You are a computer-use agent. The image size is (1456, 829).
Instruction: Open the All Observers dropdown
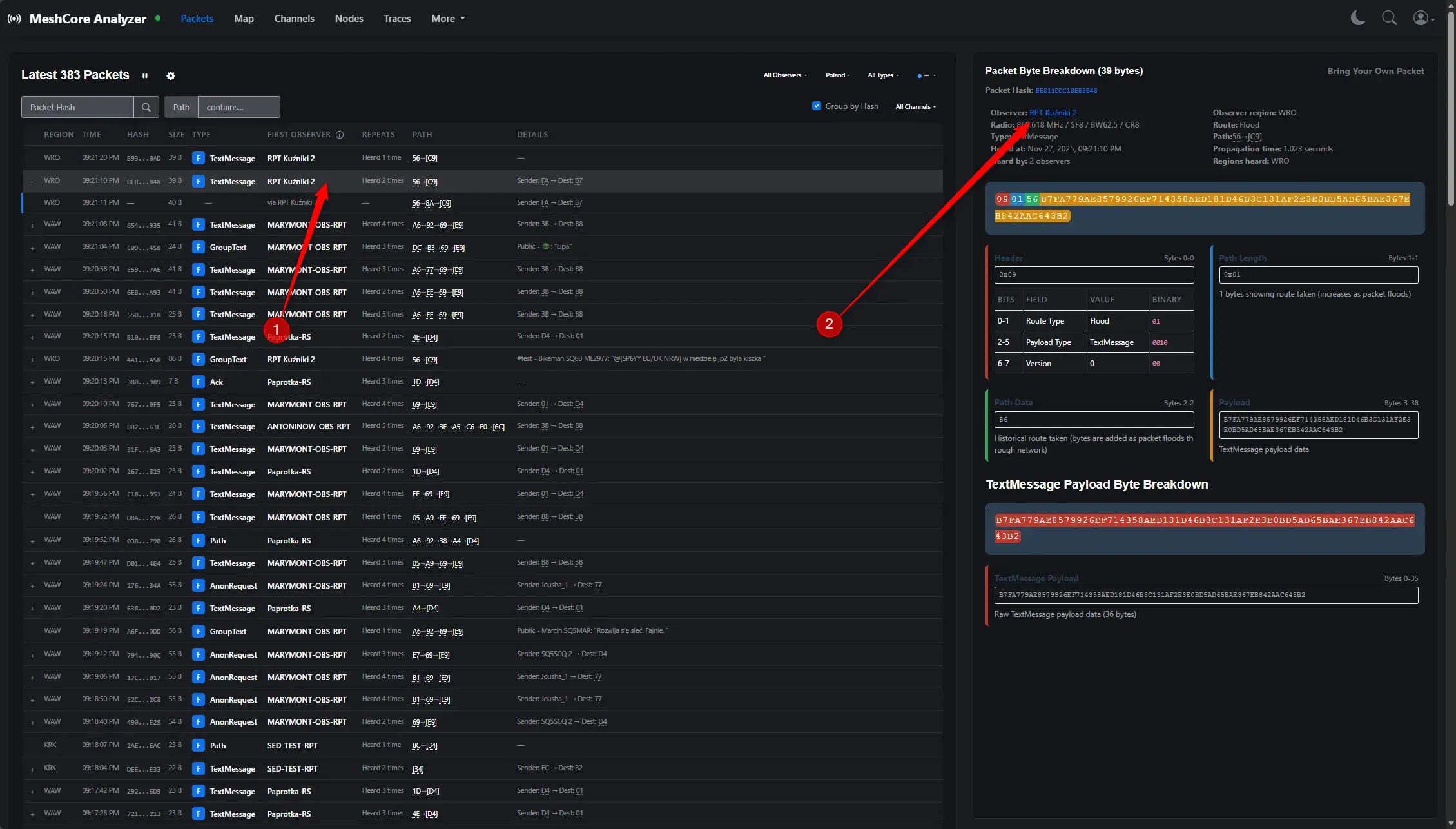pos(784,75)
